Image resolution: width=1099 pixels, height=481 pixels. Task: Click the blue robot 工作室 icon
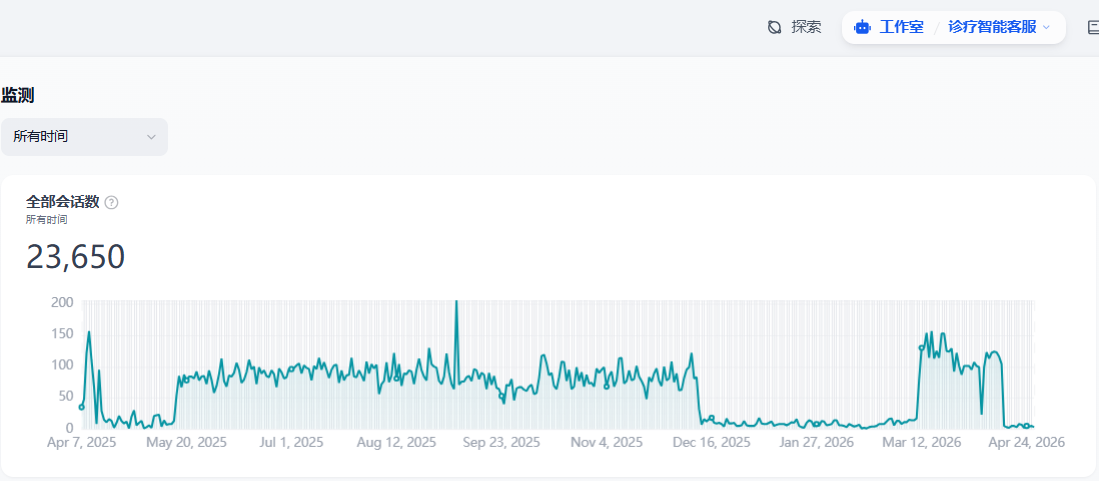pos(862,27)
